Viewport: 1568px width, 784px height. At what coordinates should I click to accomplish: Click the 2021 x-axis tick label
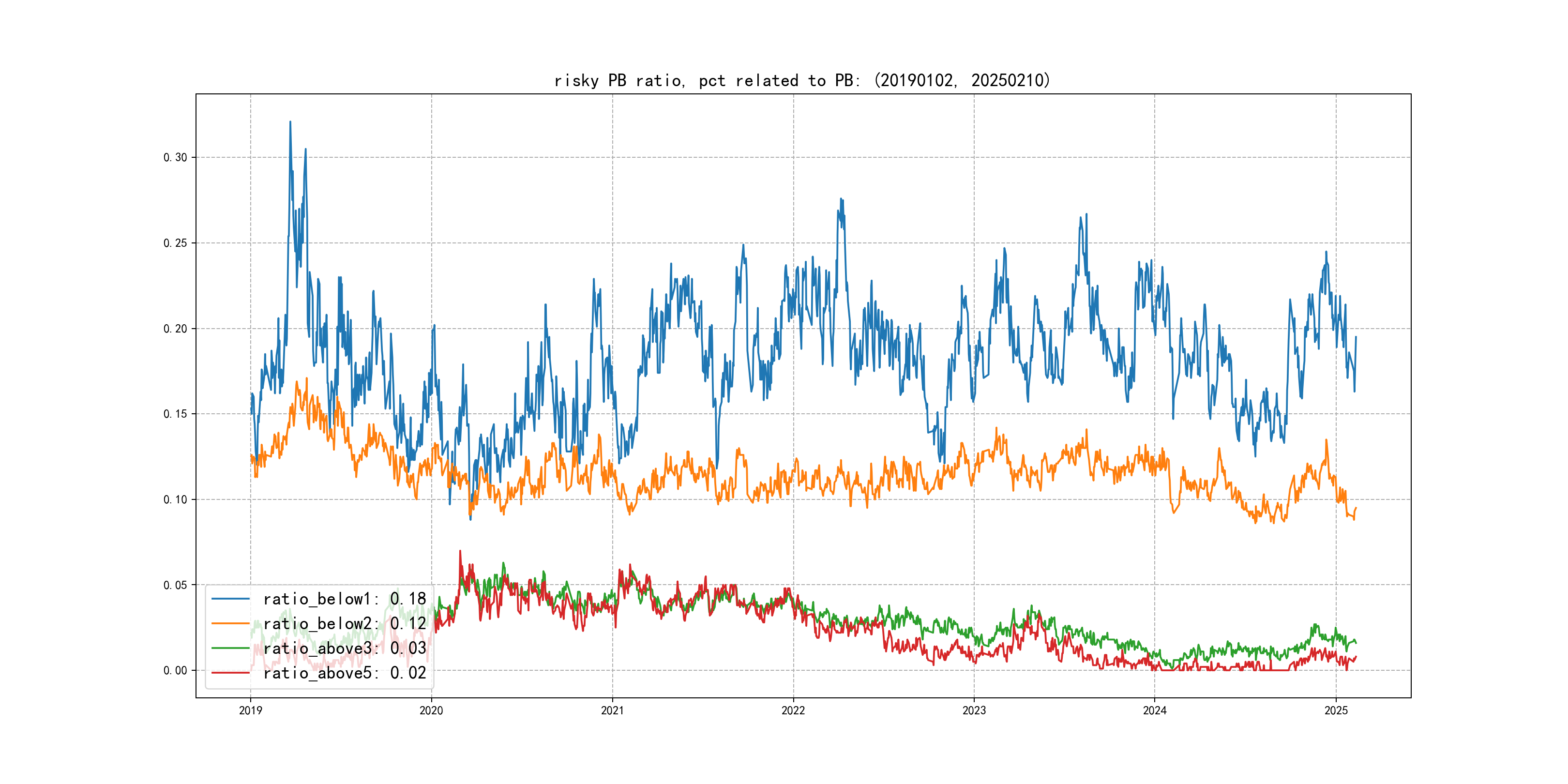click(x=612, y=710)
